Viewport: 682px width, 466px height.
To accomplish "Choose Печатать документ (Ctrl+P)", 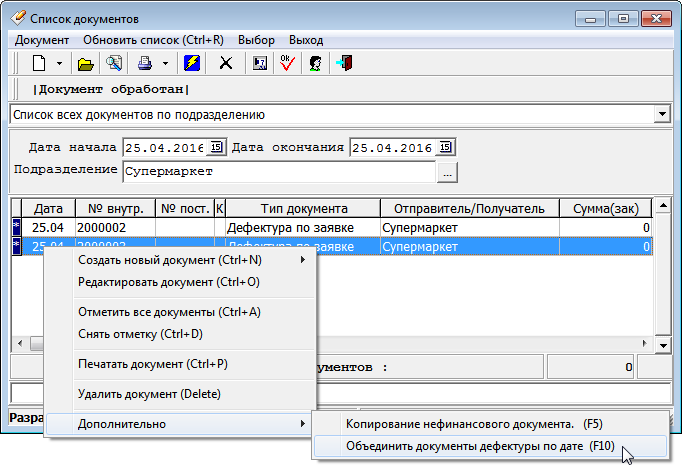I will (181, 364).
